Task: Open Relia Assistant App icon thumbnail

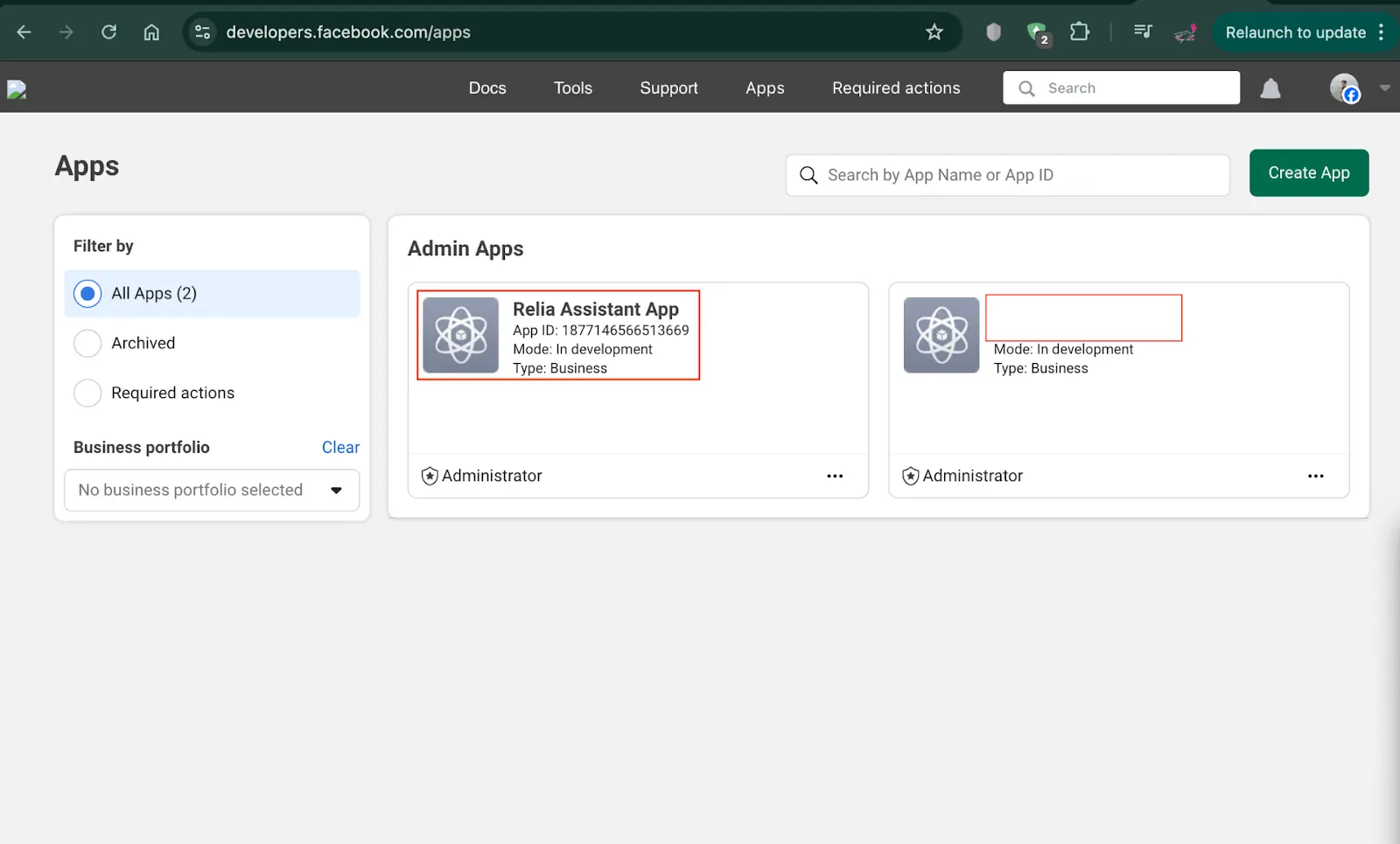Action: [460, 335]
